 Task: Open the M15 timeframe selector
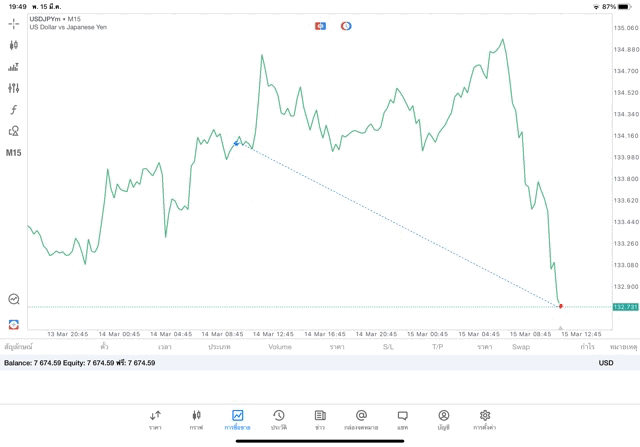[x=13, y=153]
